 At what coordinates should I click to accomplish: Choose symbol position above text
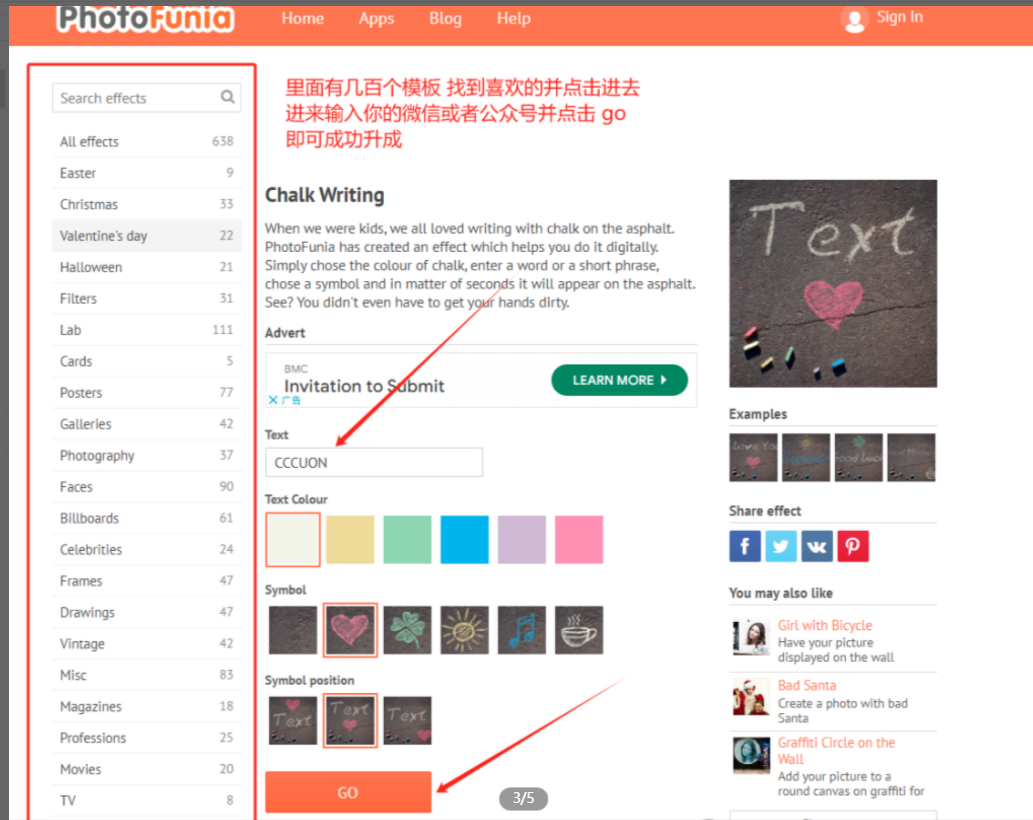click(293, 721)
